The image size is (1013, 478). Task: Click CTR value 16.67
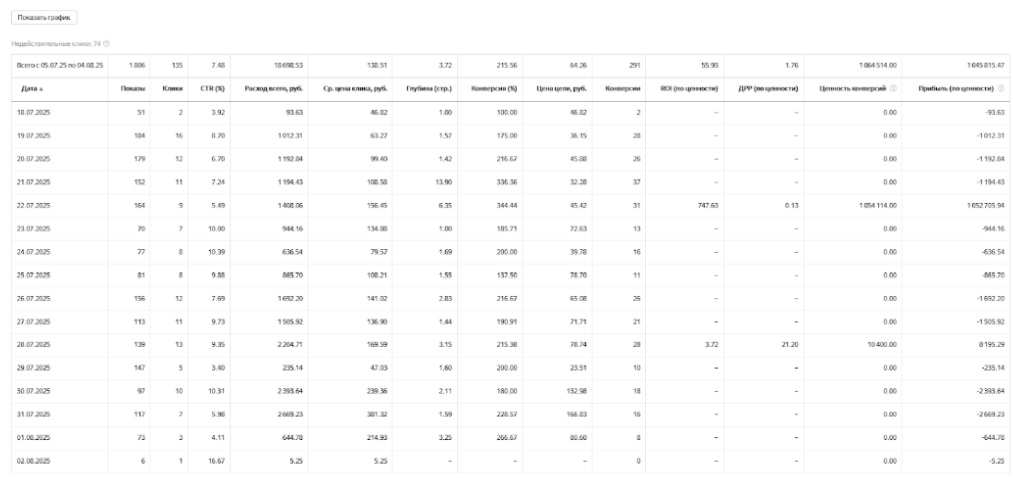pyautogui.click(x=216, y=461)
